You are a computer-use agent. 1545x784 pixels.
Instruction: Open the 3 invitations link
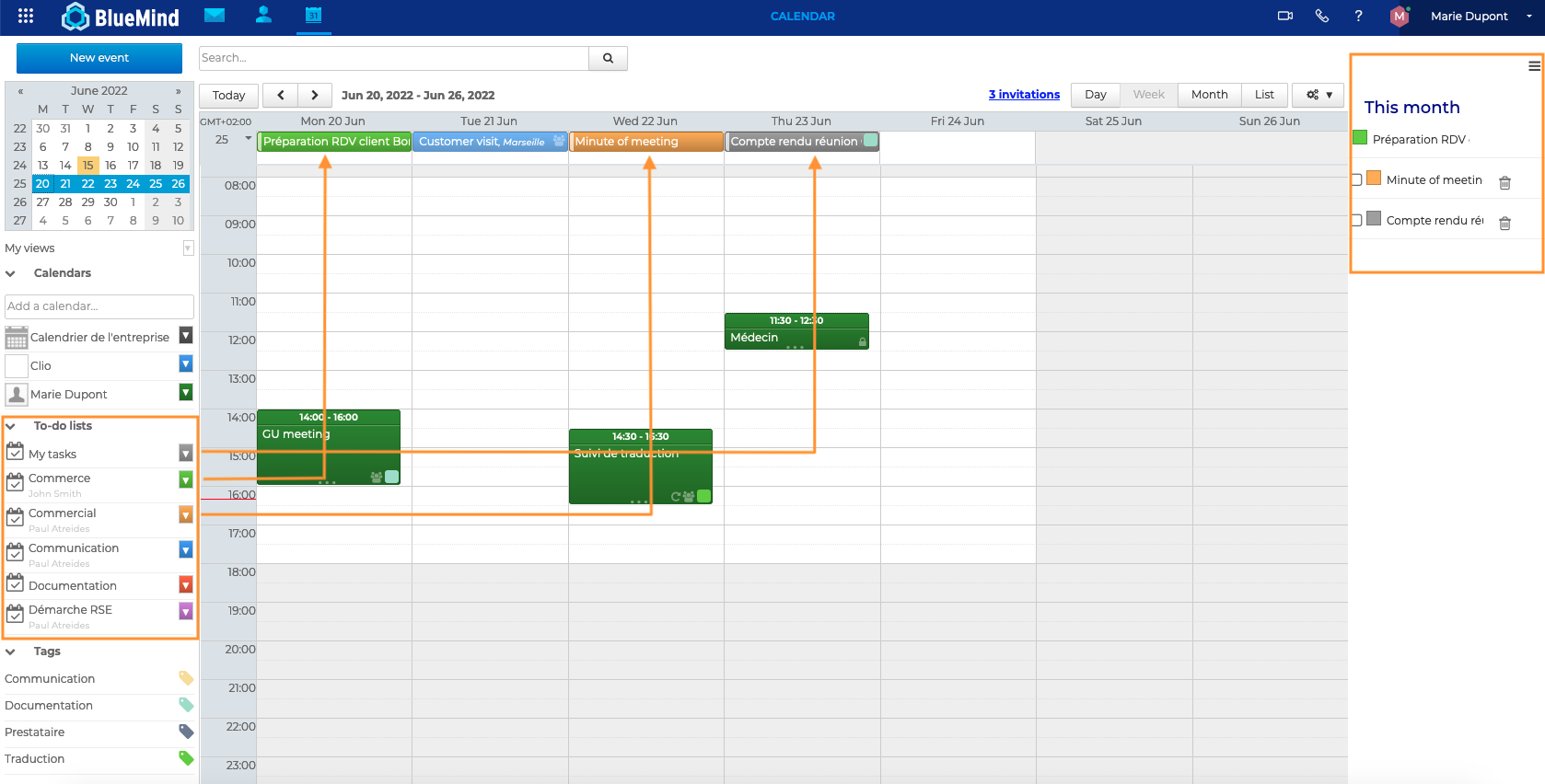tap(1024, 95)
